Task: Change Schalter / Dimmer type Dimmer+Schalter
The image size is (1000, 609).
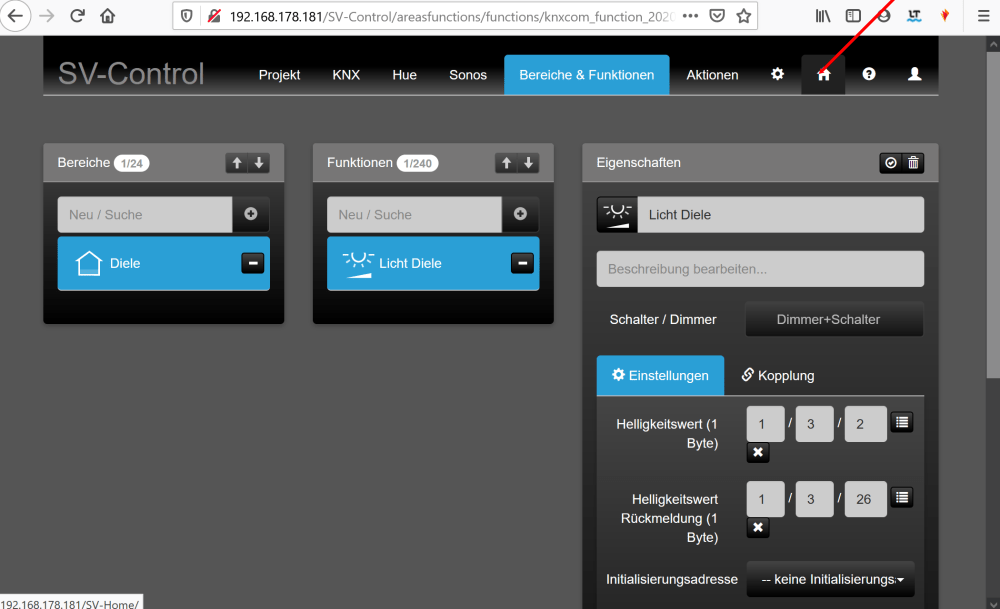Action: pyautogui.click(x=834, y=319)
